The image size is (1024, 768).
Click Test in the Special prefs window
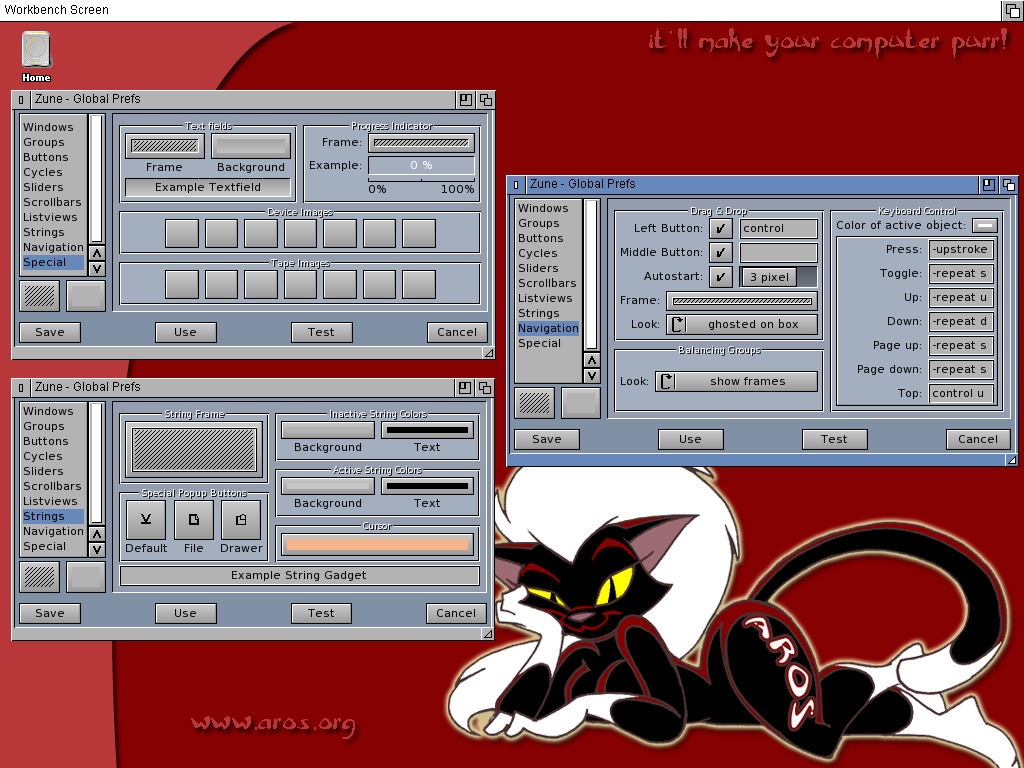pyautogui.click(x=321, y=332)
